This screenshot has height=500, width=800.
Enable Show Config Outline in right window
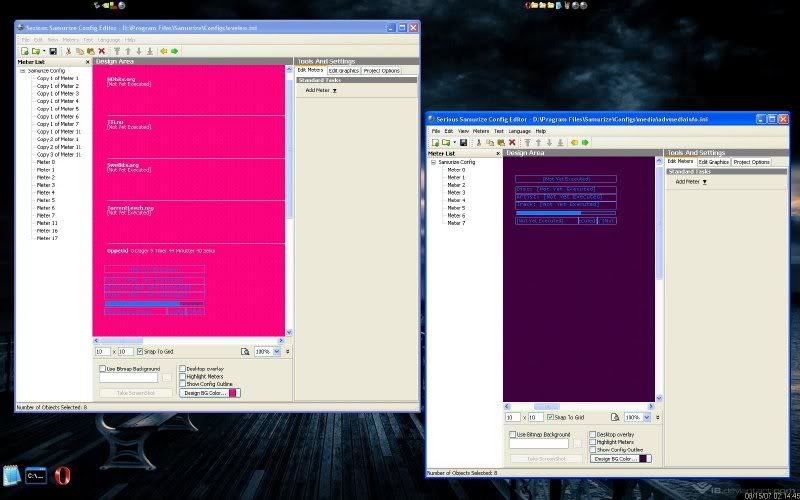click(x=592, y=449)
